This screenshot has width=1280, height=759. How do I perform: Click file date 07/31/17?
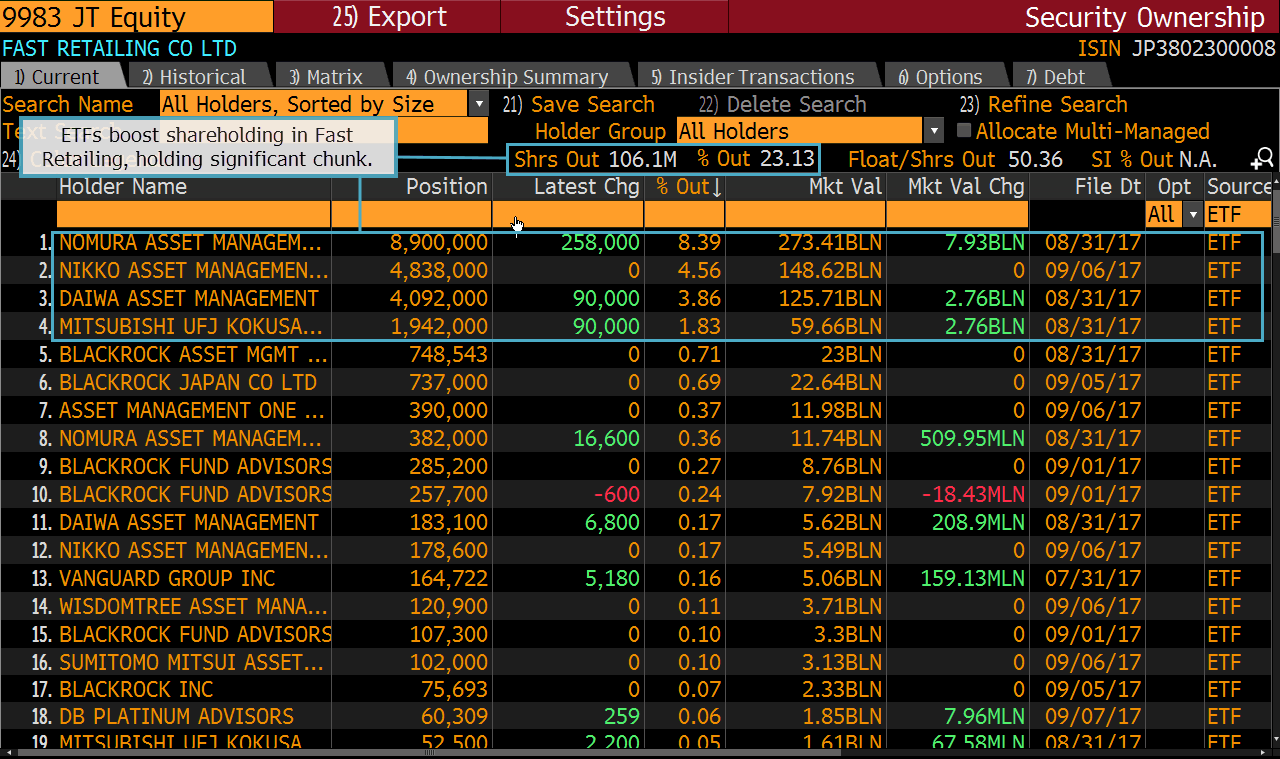(1093, 578)
